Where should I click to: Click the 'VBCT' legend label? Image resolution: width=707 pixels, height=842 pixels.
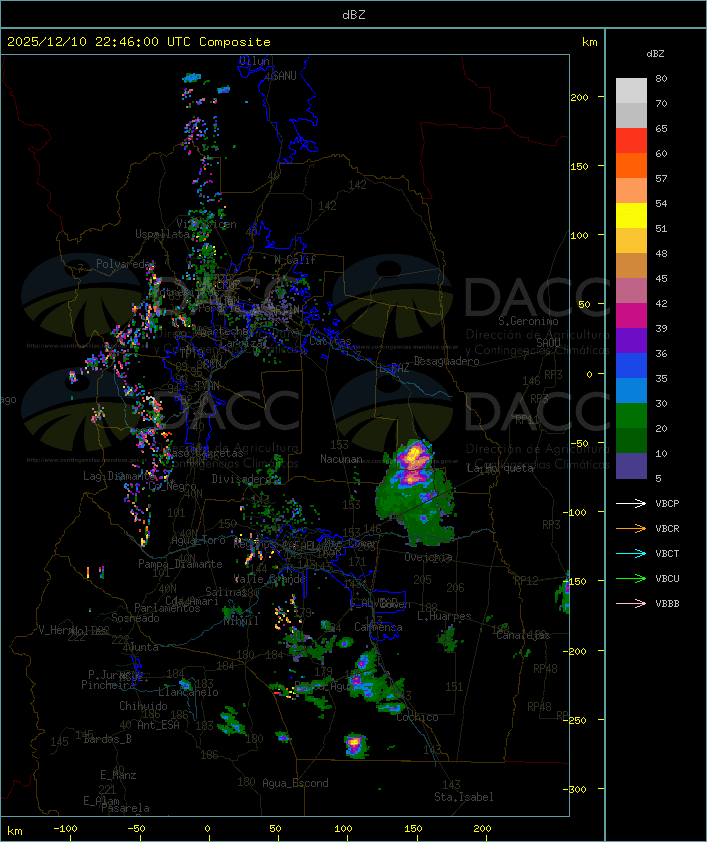point(667,554)
